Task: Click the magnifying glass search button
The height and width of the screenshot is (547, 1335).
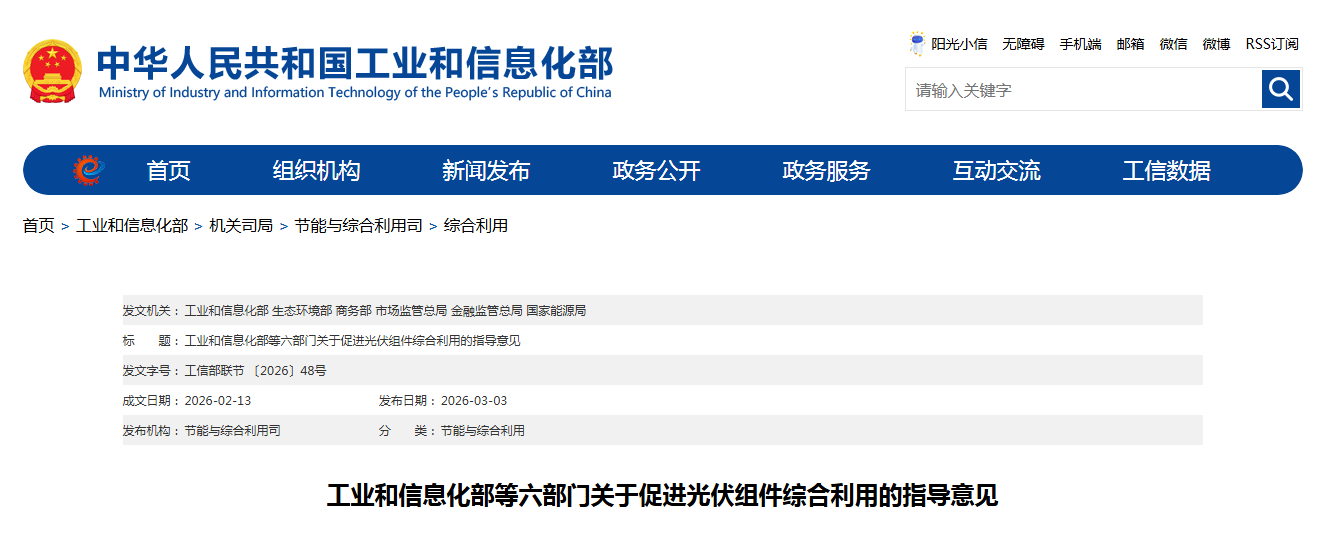Action: [1281, 90]
